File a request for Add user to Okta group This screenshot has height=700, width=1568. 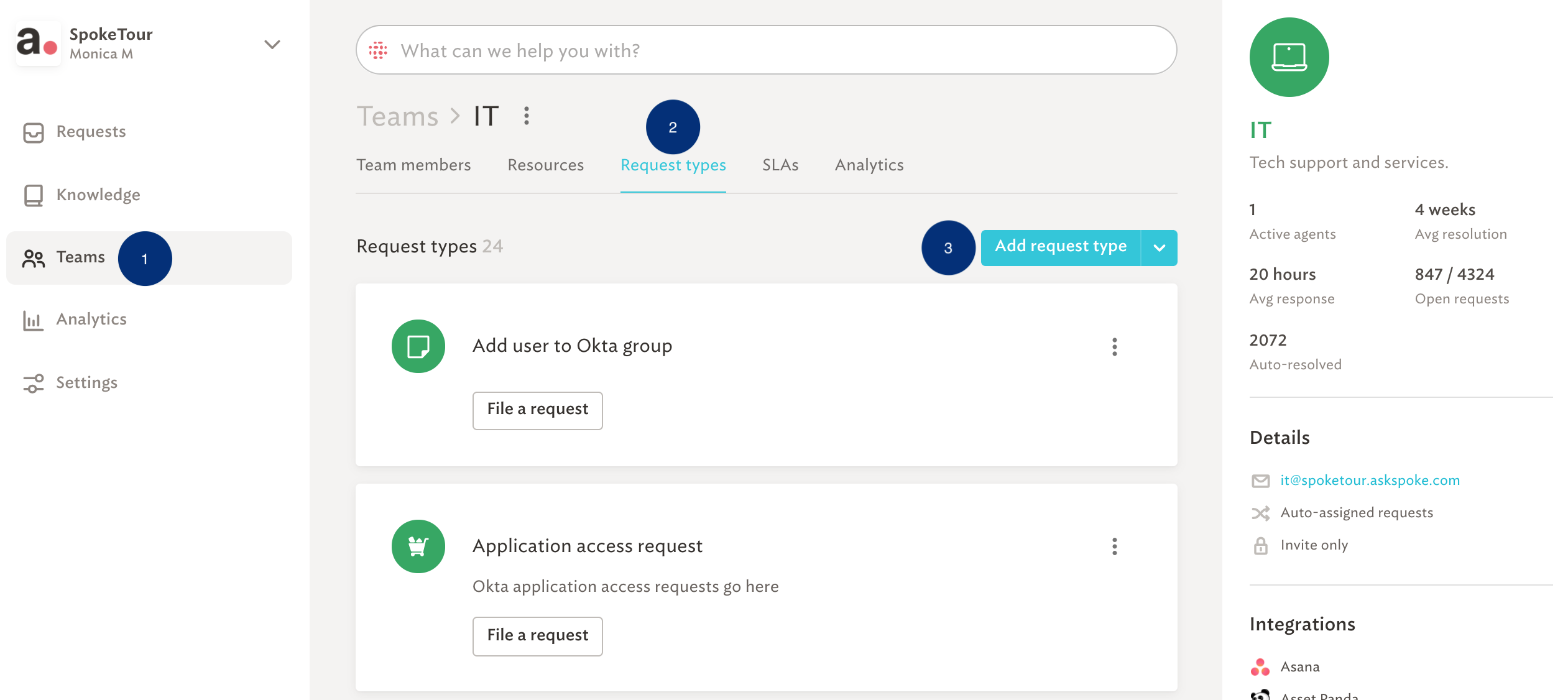point(538,410)
